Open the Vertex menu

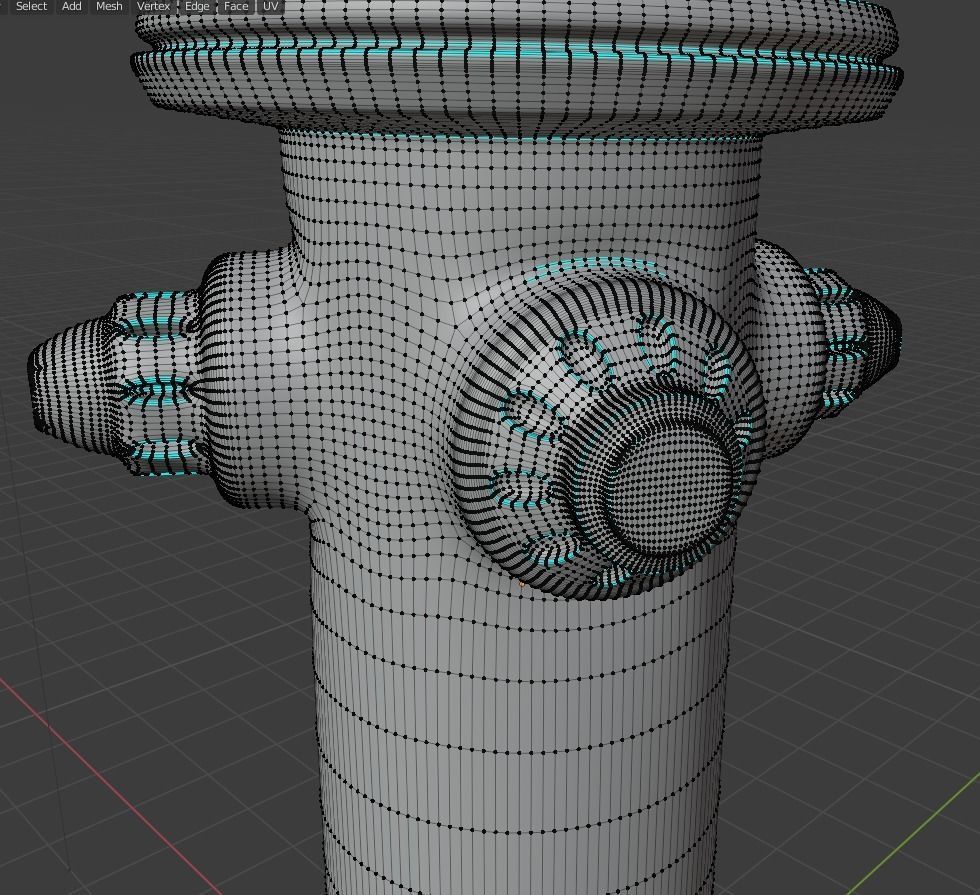[154, 6]
